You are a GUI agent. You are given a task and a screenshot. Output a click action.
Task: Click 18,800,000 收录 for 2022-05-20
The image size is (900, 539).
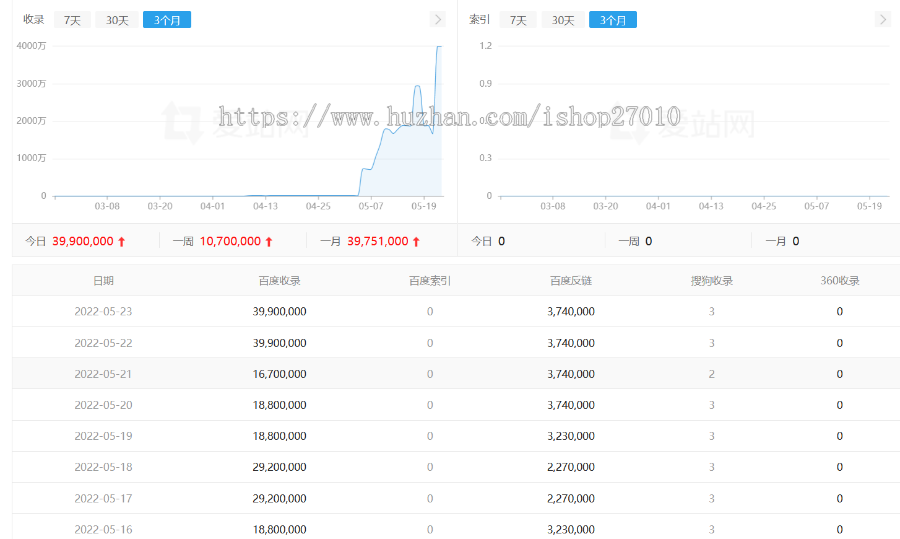(x=280, y=405)
